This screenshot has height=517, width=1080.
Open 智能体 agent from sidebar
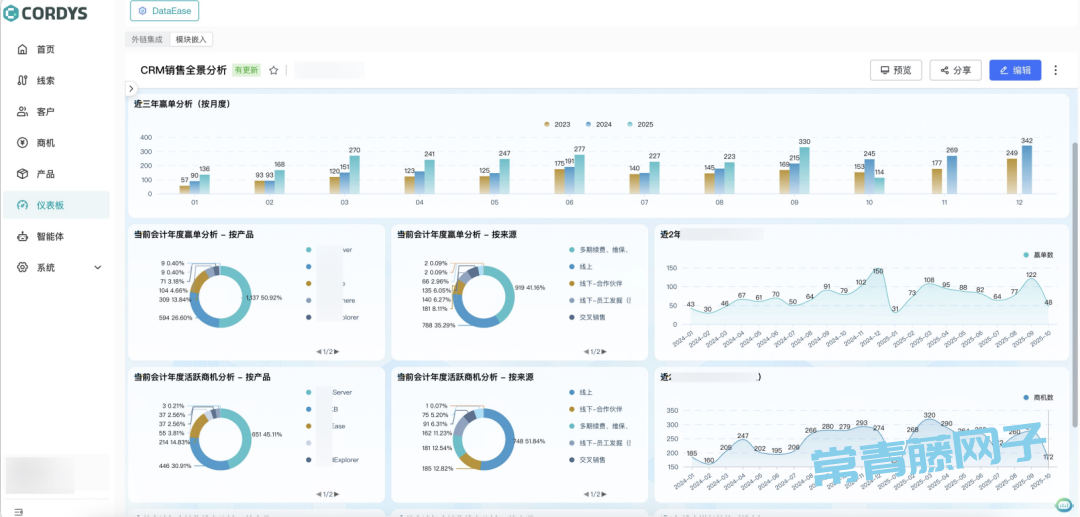[x=50, y=236]
